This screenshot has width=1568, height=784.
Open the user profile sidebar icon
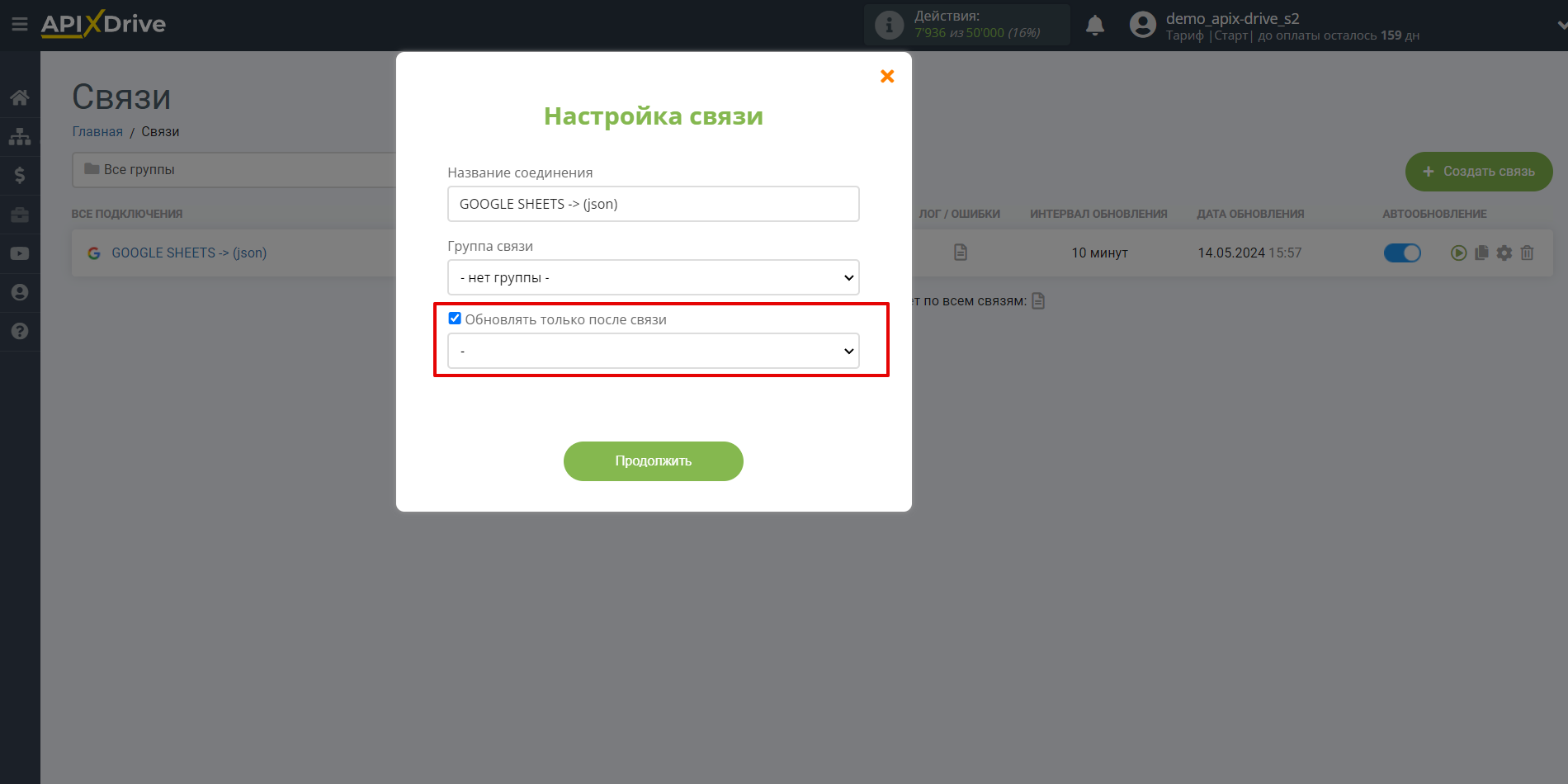pyautogui.click(x=20, y=292)
